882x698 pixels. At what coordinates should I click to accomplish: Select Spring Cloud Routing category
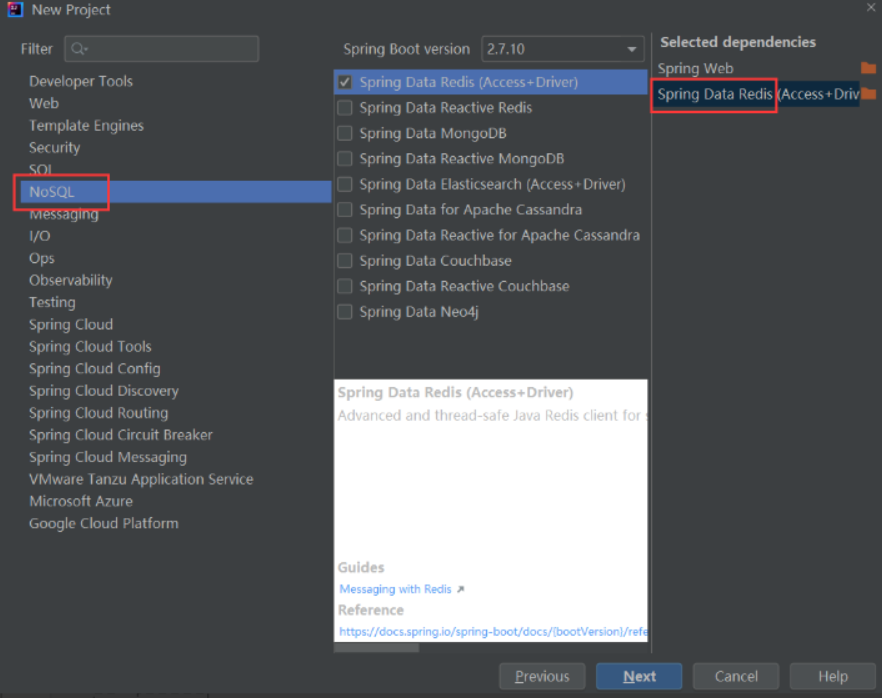click(98, 413)
